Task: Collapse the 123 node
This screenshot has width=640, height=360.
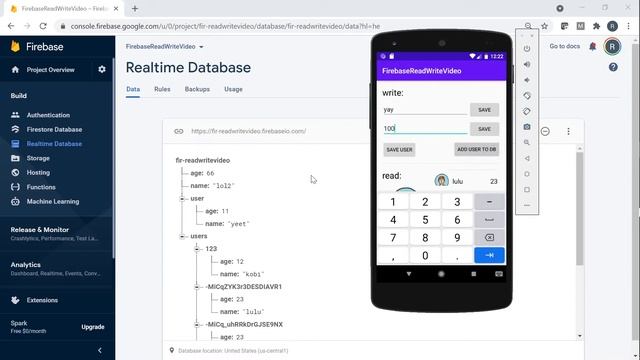Action: pos(197,249)
